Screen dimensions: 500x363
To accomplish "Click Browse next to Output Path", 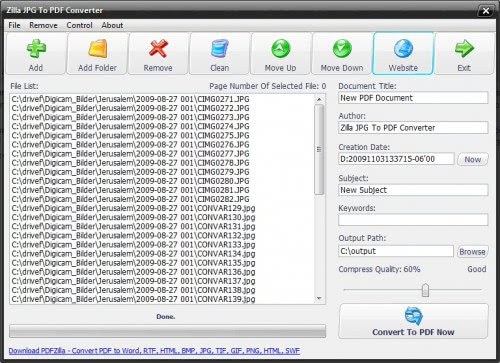I will tap(472, 252).
